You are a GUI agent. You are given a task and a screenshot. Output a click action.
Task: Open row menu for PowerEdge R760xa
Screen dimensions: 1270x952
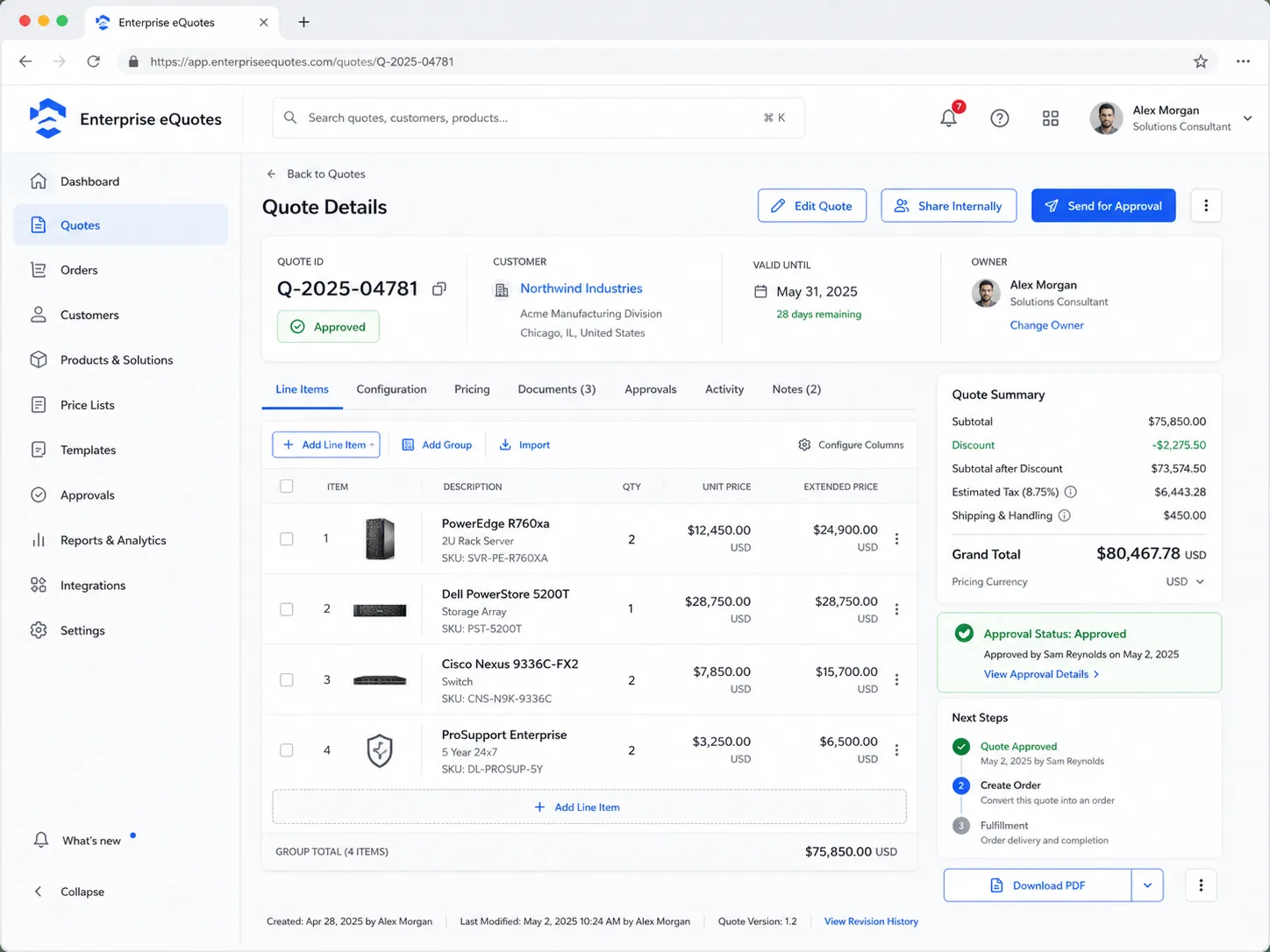[x=896, y=539]
